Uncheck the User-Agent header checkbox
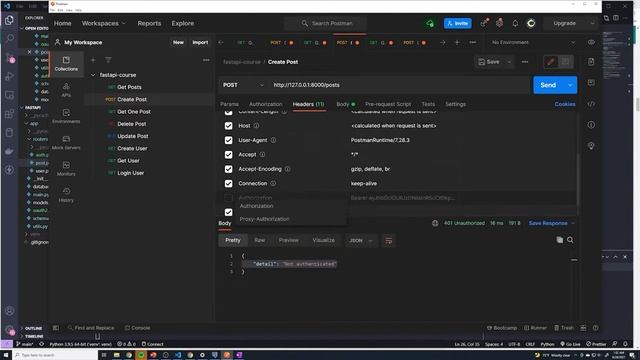The image size is (640, 360). 229,140
